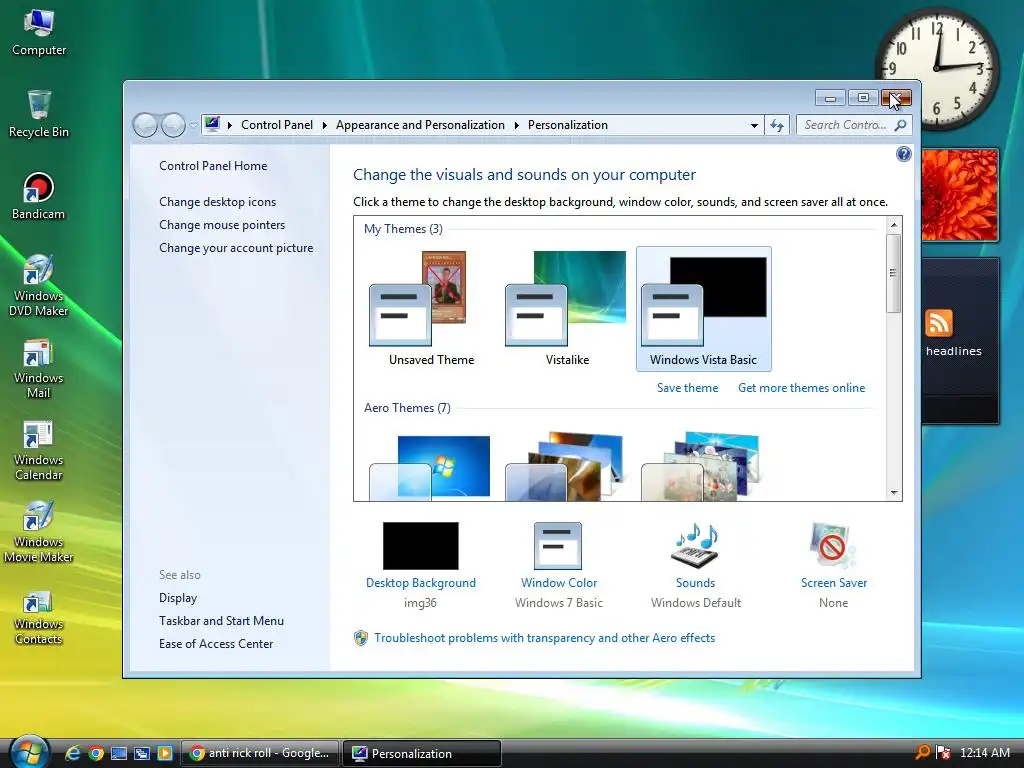The image size is (1024, 768).
Task: Click the tray search orange magnifier icon
Action: pos(923,752)
